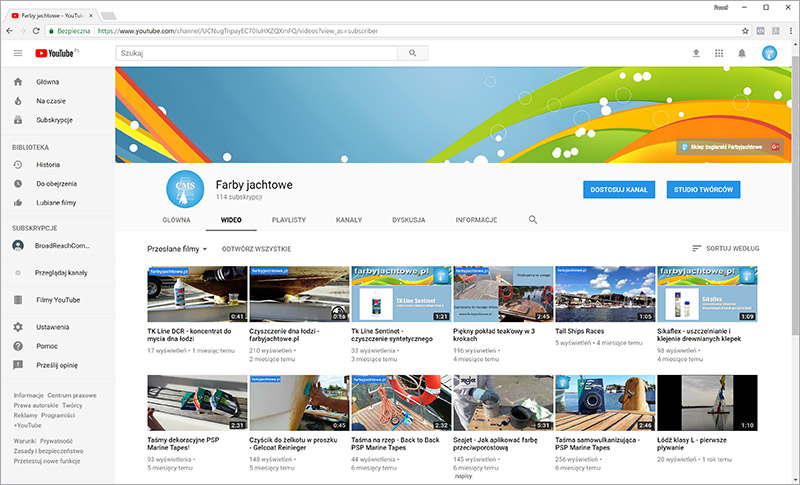Click the Farby jachtowe browser tab
Image resolution: width=800 pixels, height=485 pixels.
51,16
